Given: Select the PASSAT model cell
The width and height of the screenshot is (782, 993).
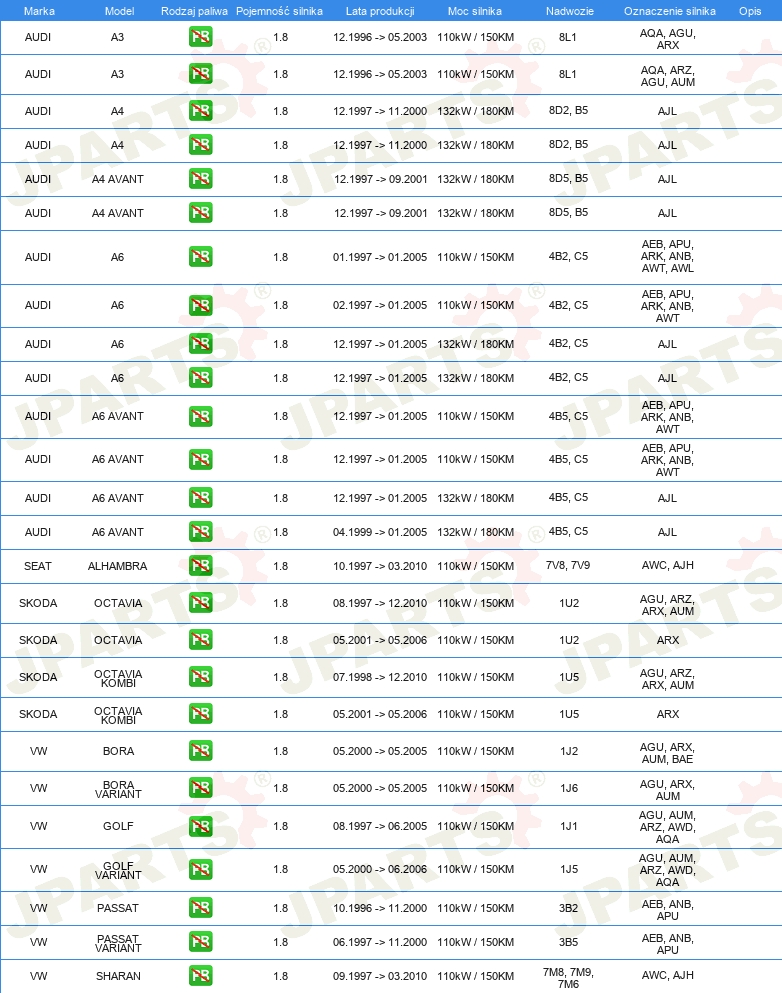Looking at the screenshot, I should (x=118, y=908).
